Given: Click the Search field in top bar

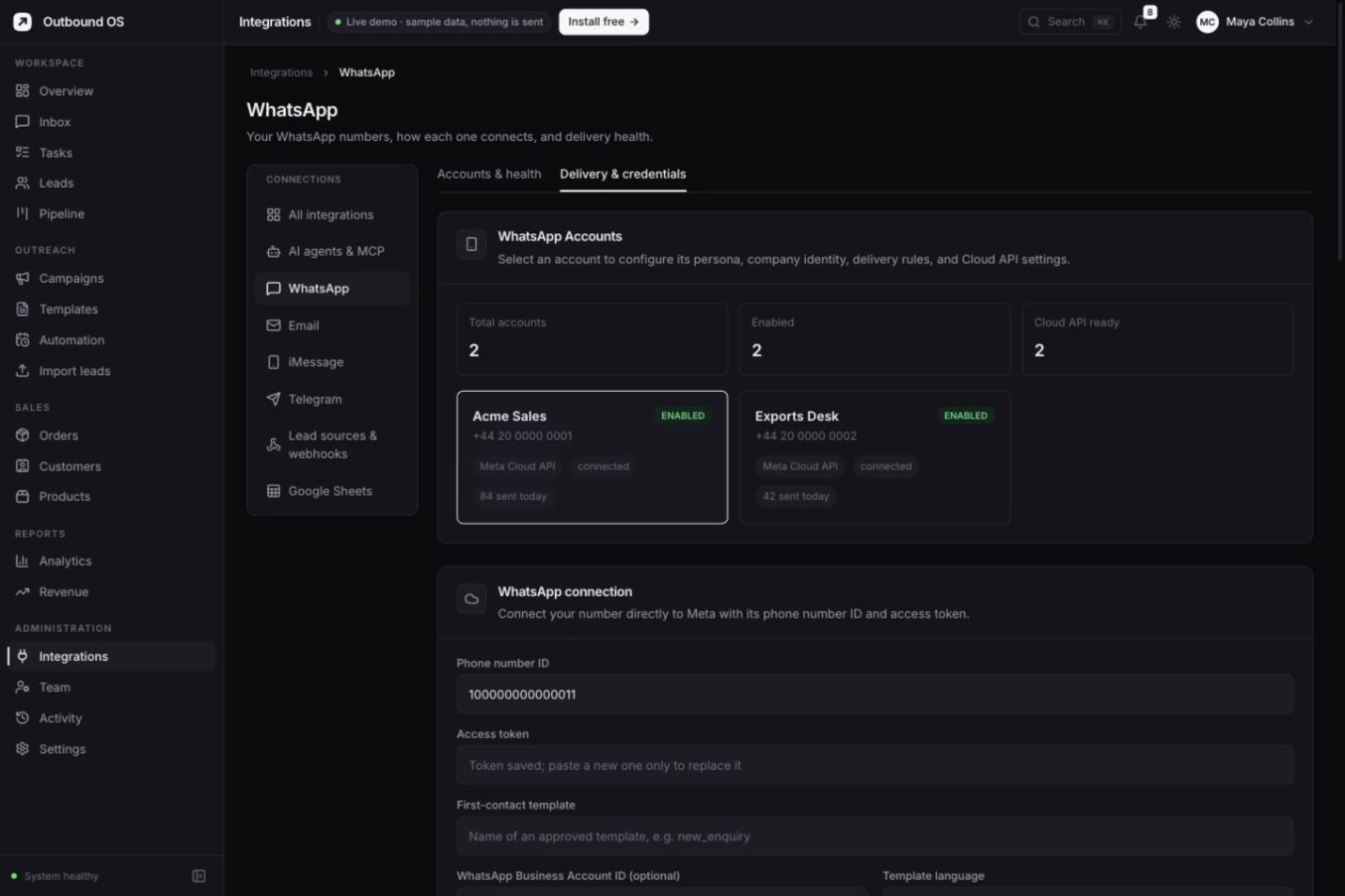Looking at the screenshot, I should click(x=1069, y=22).
